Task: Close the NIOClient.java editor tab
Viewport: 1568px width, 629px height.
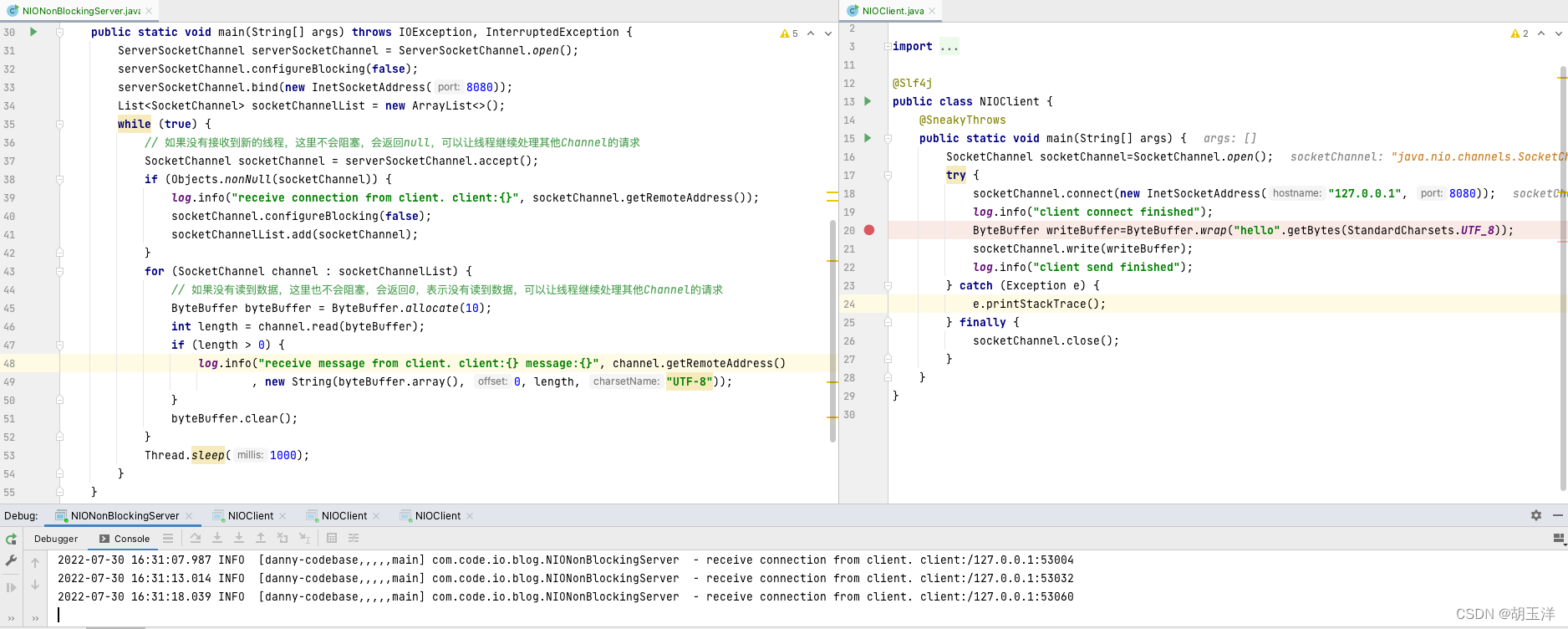Action: click(932, 11)
